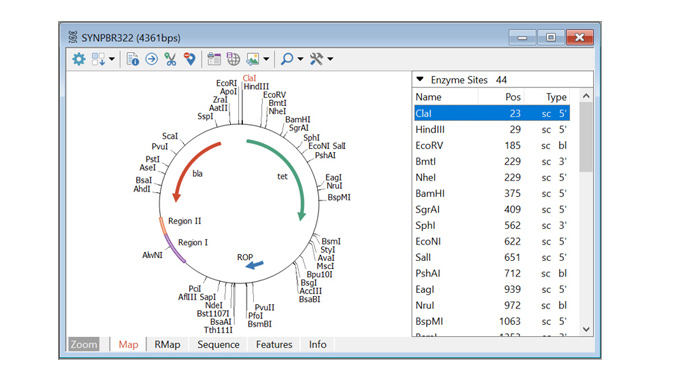The image size is (678, 381).
Task: Click the PvuII site label on map
Action: tap(264, 307)
